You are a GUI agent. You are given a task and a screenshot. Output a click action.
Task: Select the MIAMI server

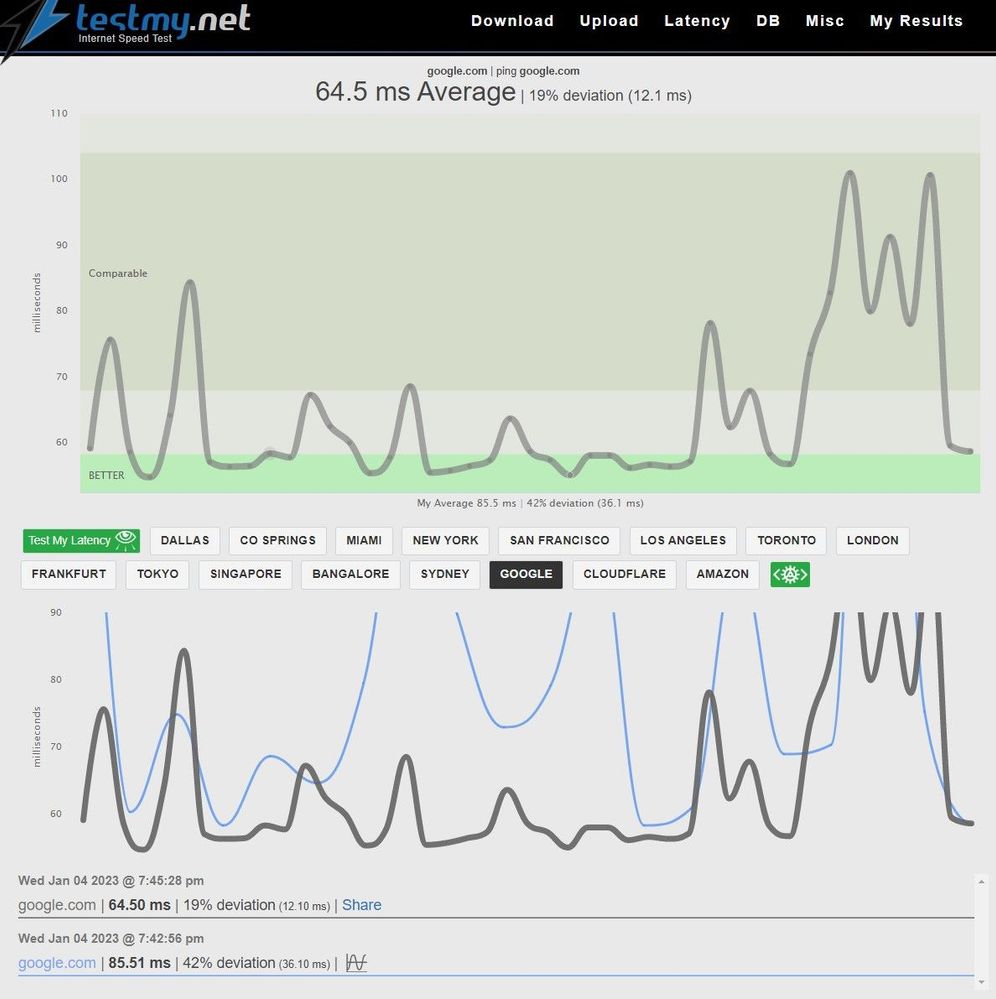point(364,540)
